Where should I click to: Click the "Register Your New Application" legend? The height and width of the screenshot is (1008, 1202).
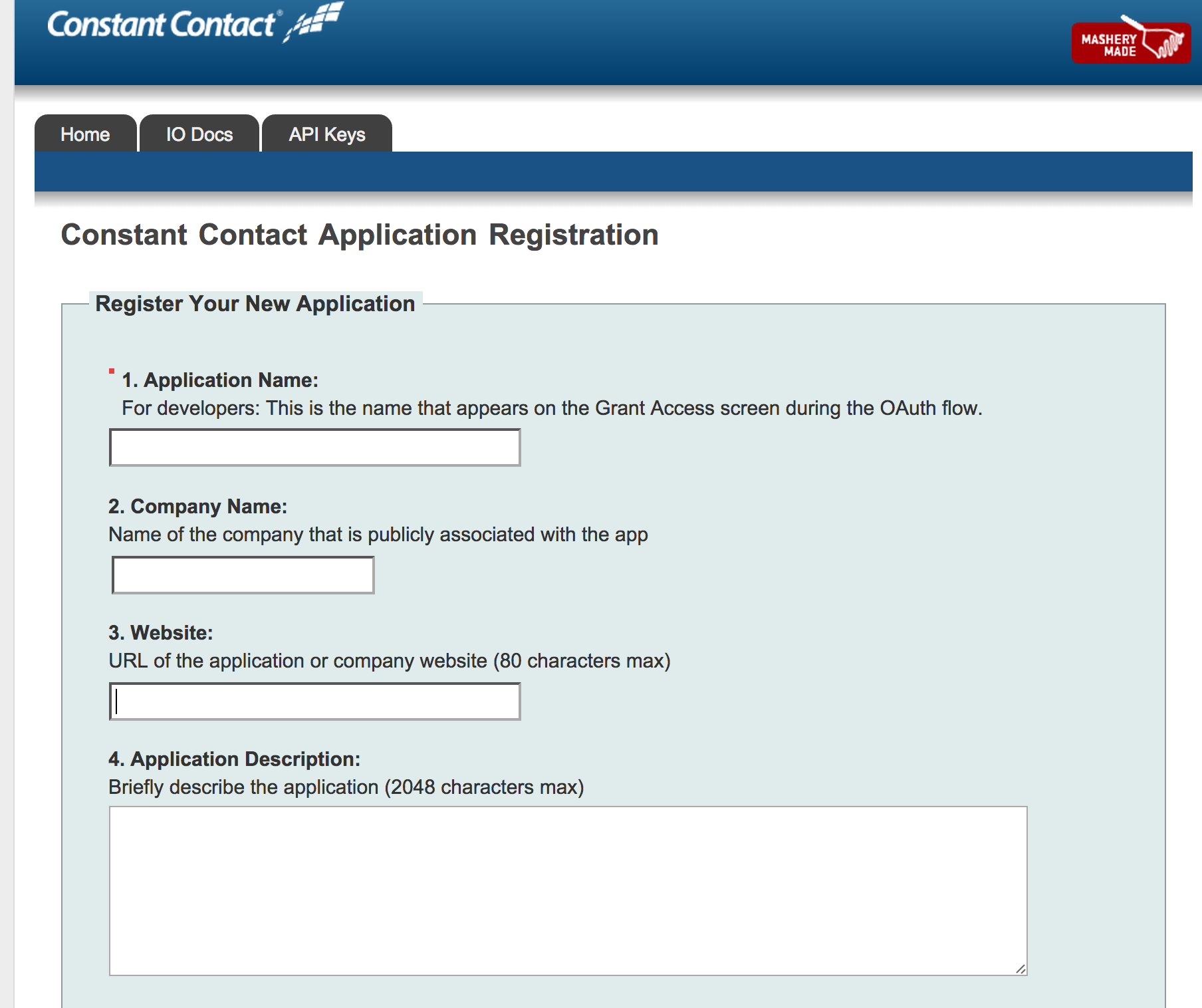255,303
